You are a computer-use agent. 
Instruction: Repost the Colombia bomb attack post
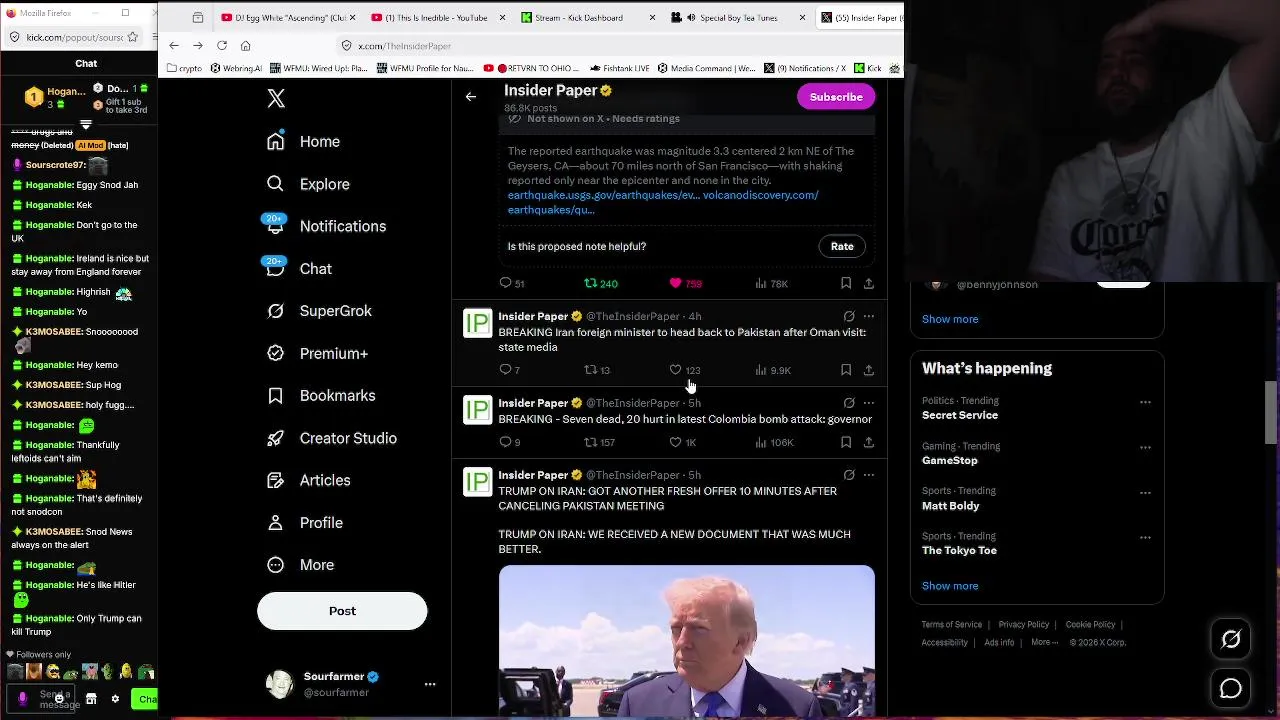click(x=600, y=442)
